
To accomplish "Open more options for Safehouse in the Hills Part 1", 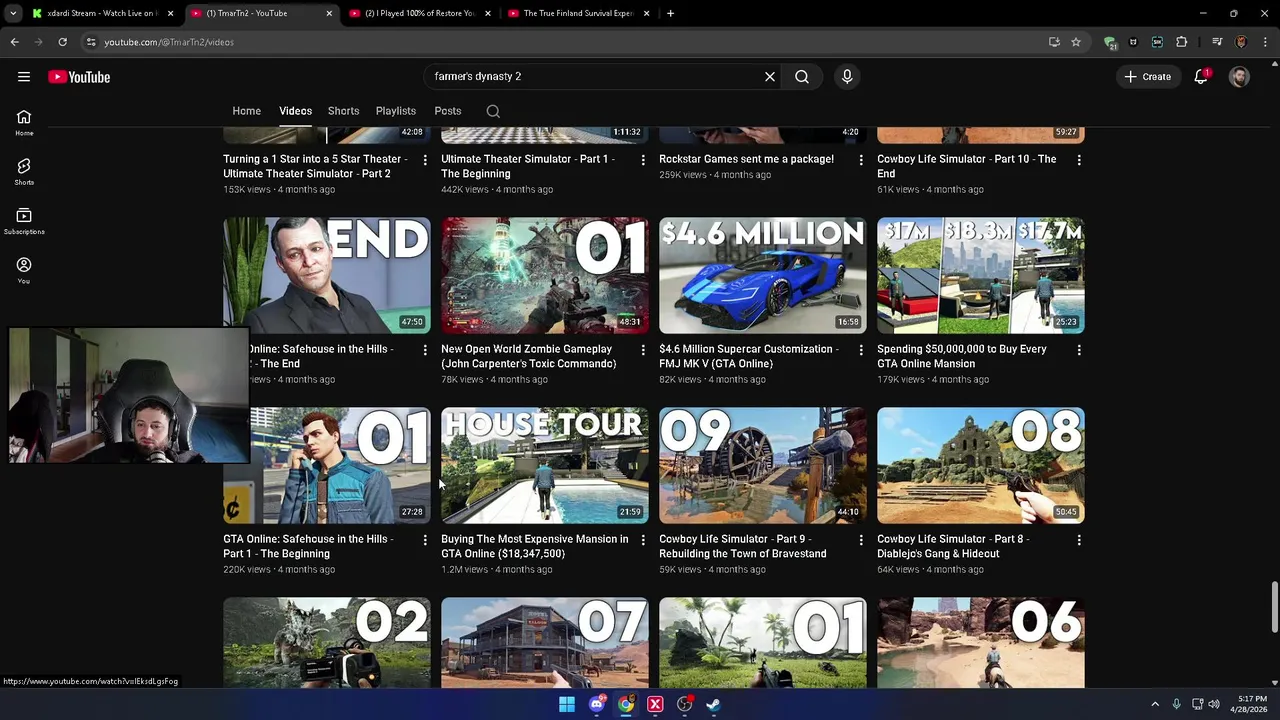I will coord(425,540).
